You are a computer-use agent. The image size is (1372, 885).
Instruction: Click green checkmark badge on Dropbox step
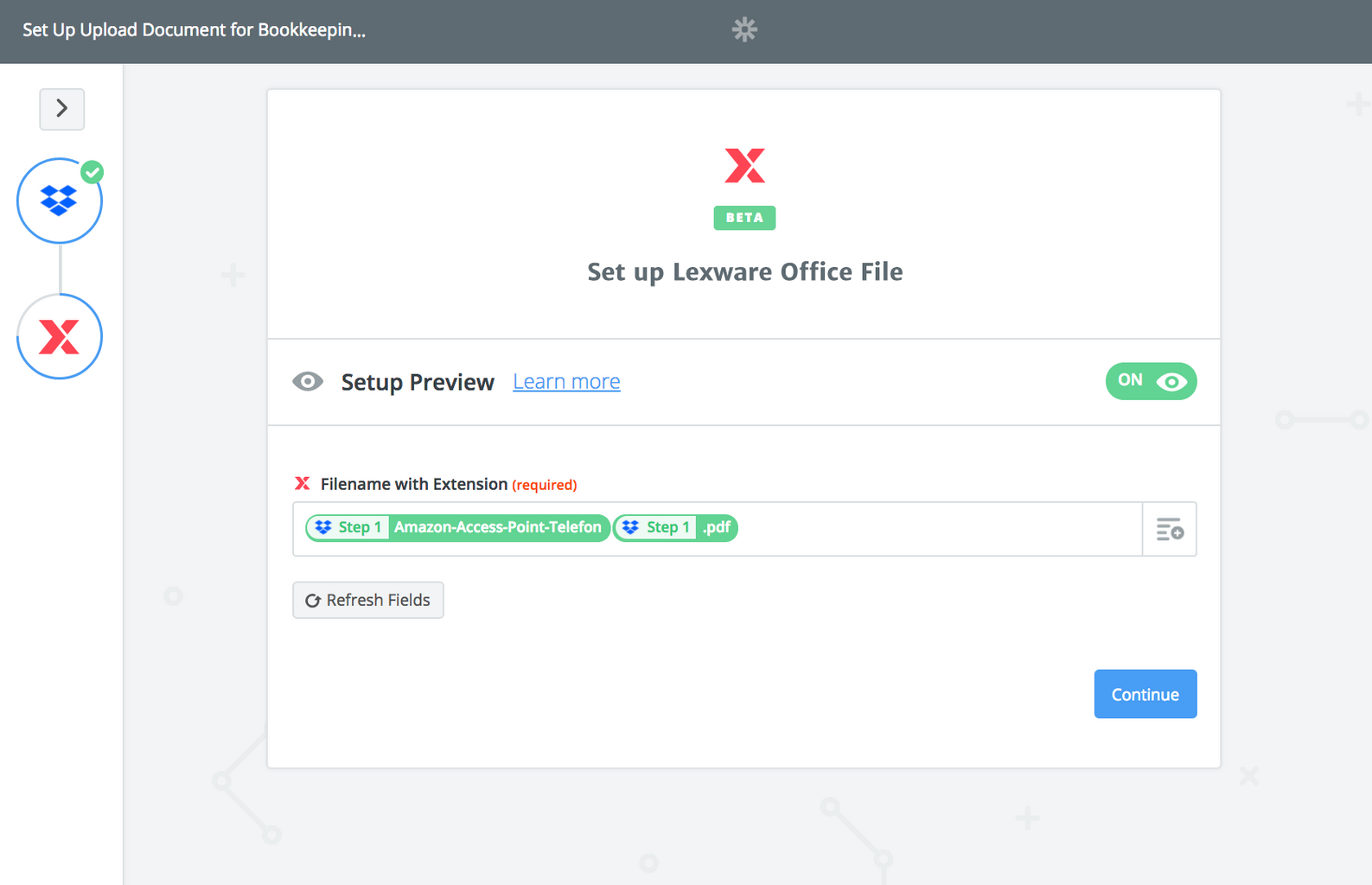(93, 172)
